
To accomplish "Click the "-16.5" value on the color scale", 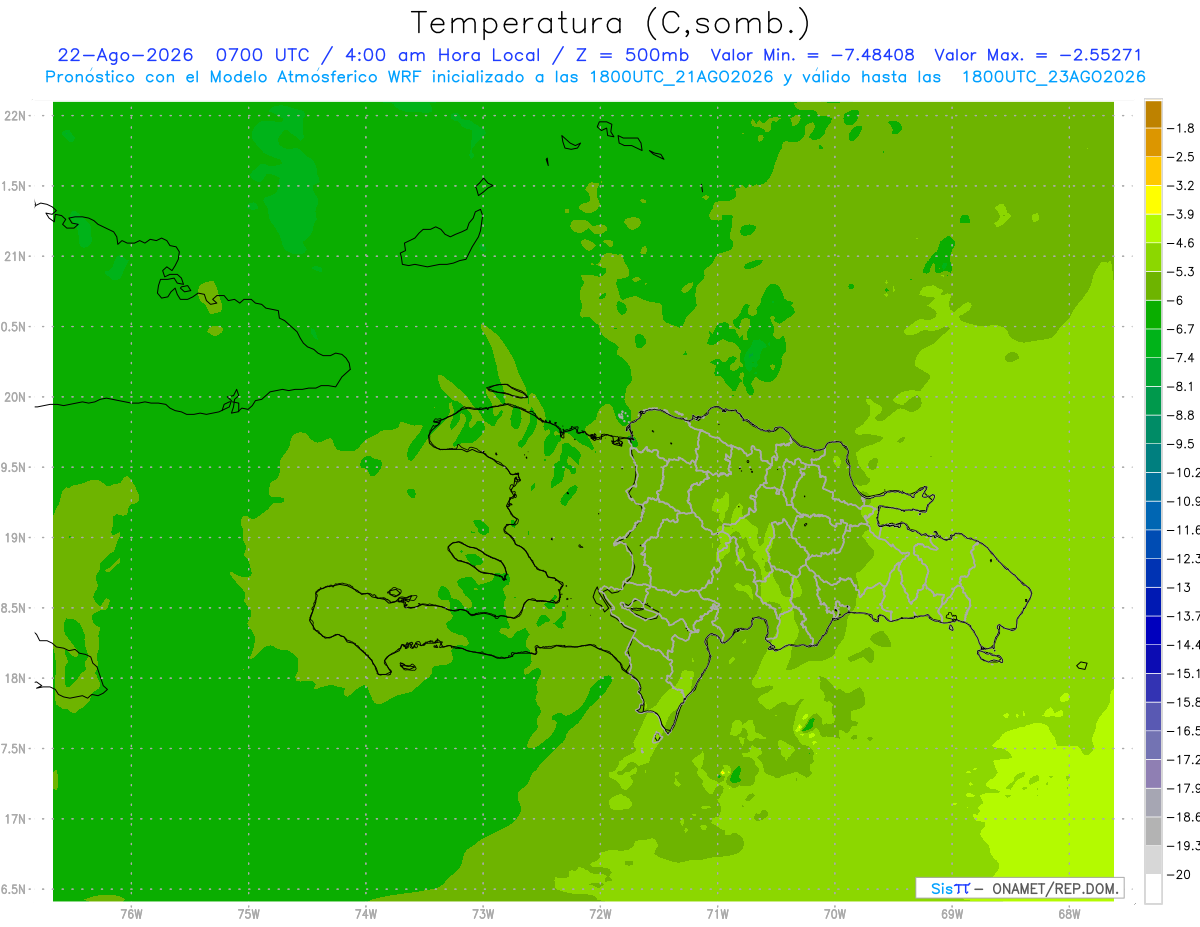I will 1183,730.
